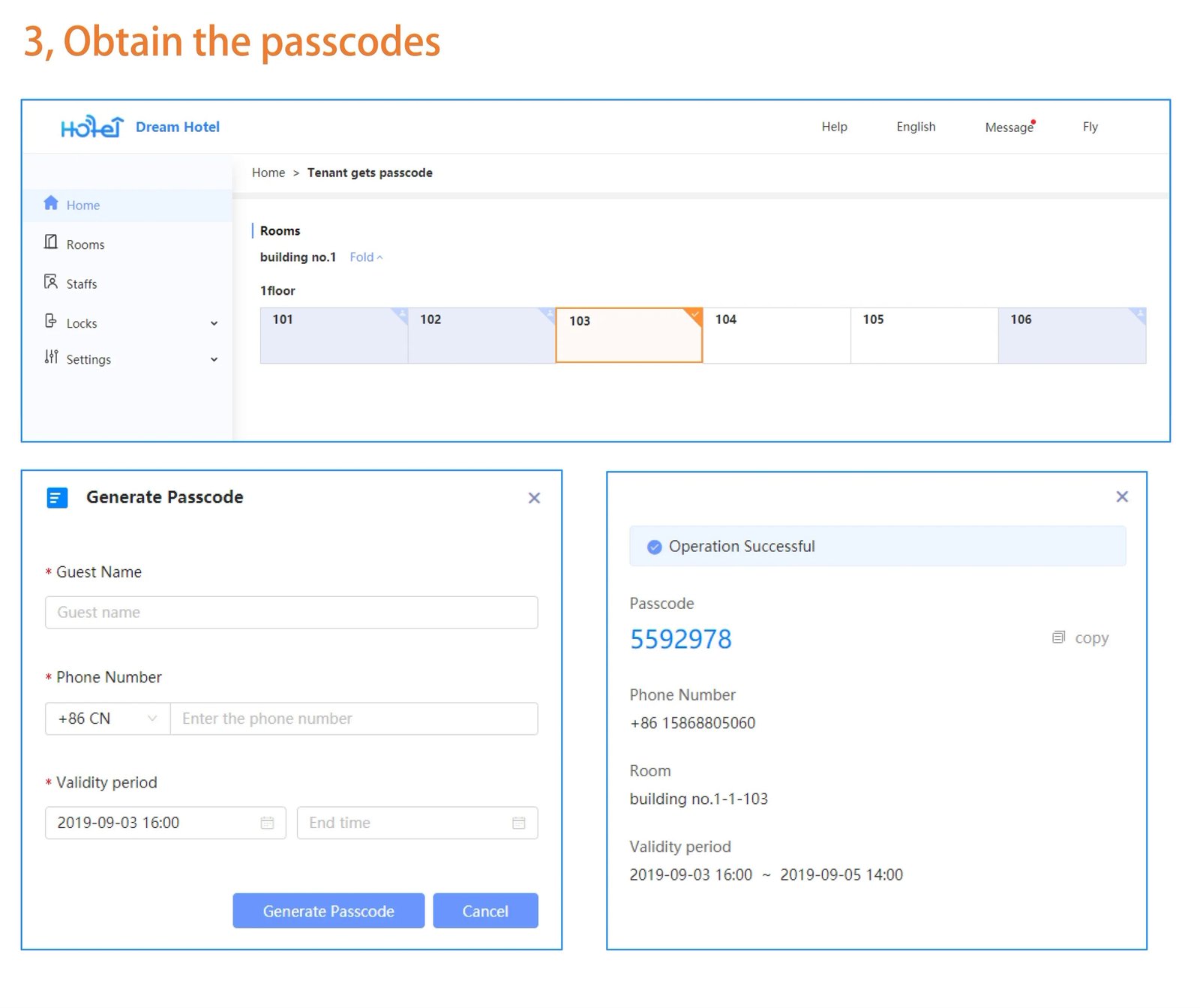The image size is (1200, 1008).
Task: Expand the Locks submenu chevron
Action: click(214, 324)
